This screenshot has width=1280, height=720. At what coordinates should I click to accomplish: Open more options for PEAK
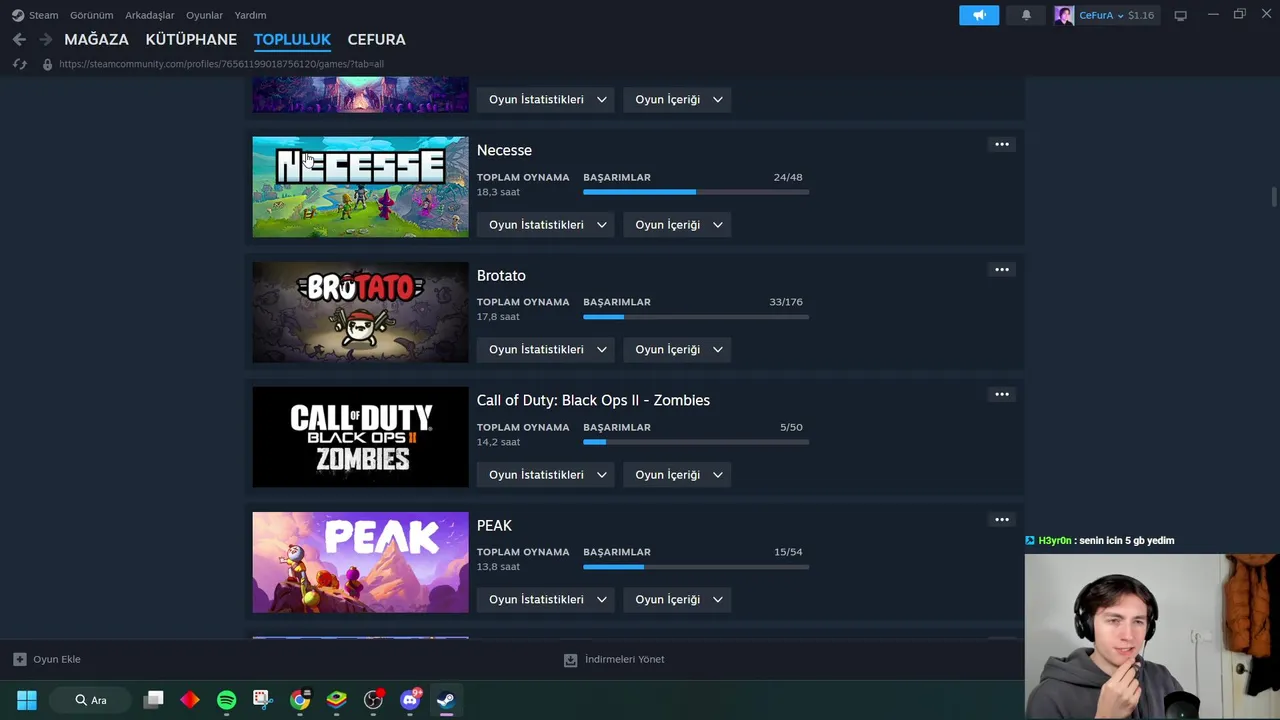coord(1002,519)
